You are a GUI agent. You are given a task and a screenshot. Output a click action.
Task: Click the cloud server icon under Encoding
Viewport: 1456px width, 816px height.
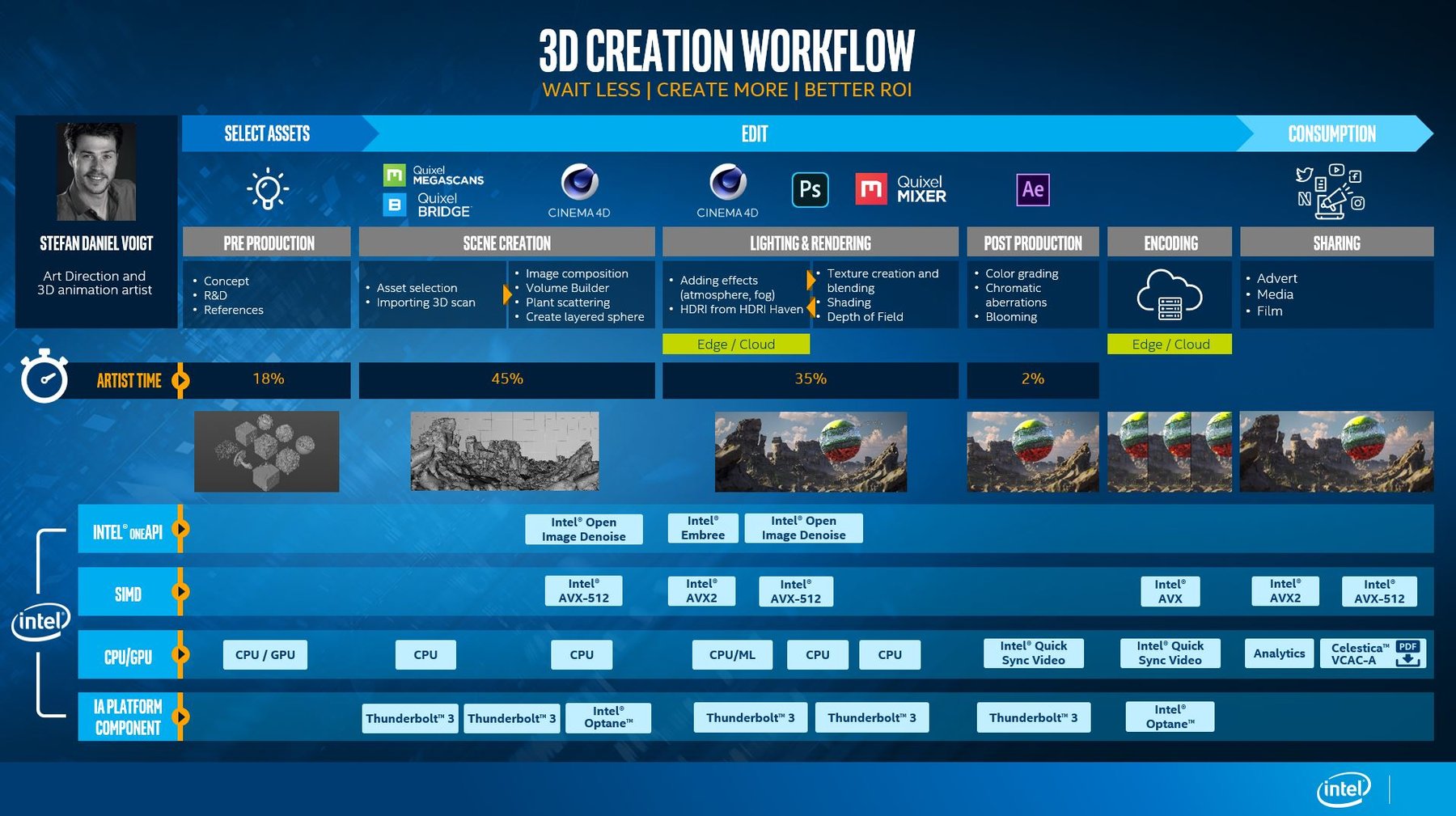coord(1170,297)
